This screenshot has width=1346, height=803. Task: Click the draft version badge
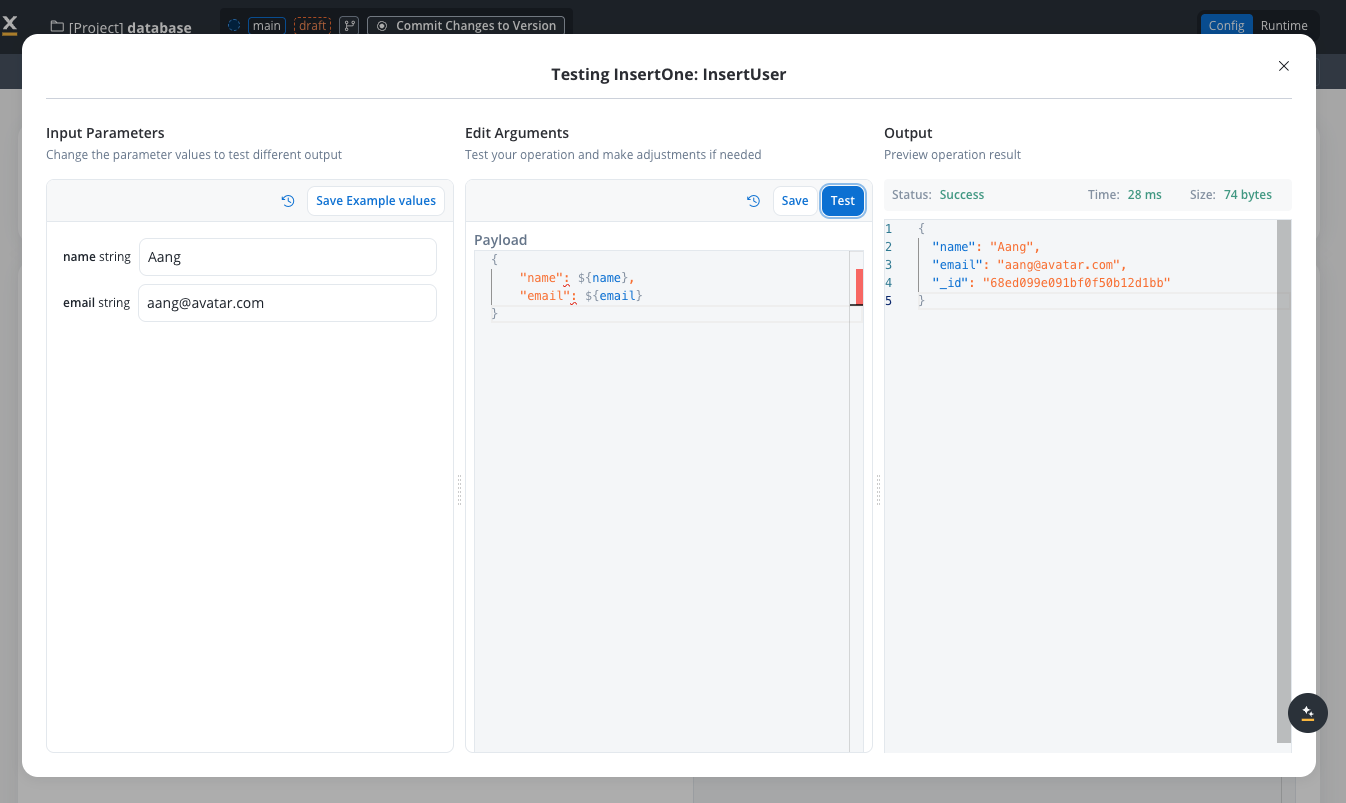click(x=313, y=26)
